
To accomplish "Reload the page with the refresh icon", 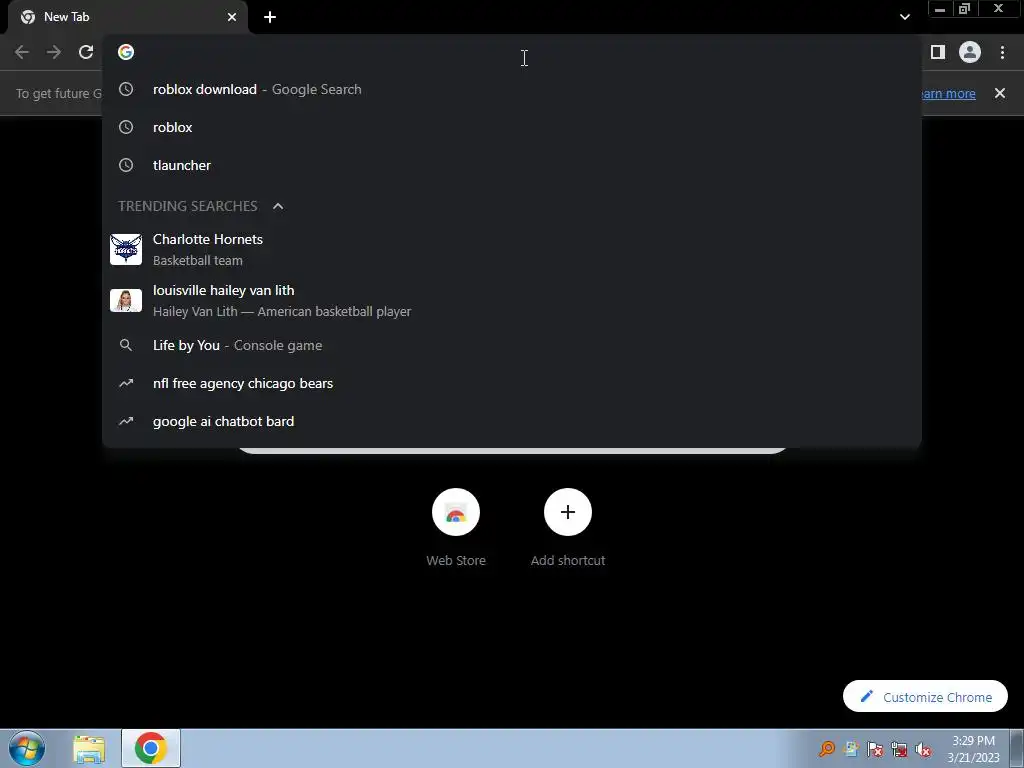I will point(86,52).
